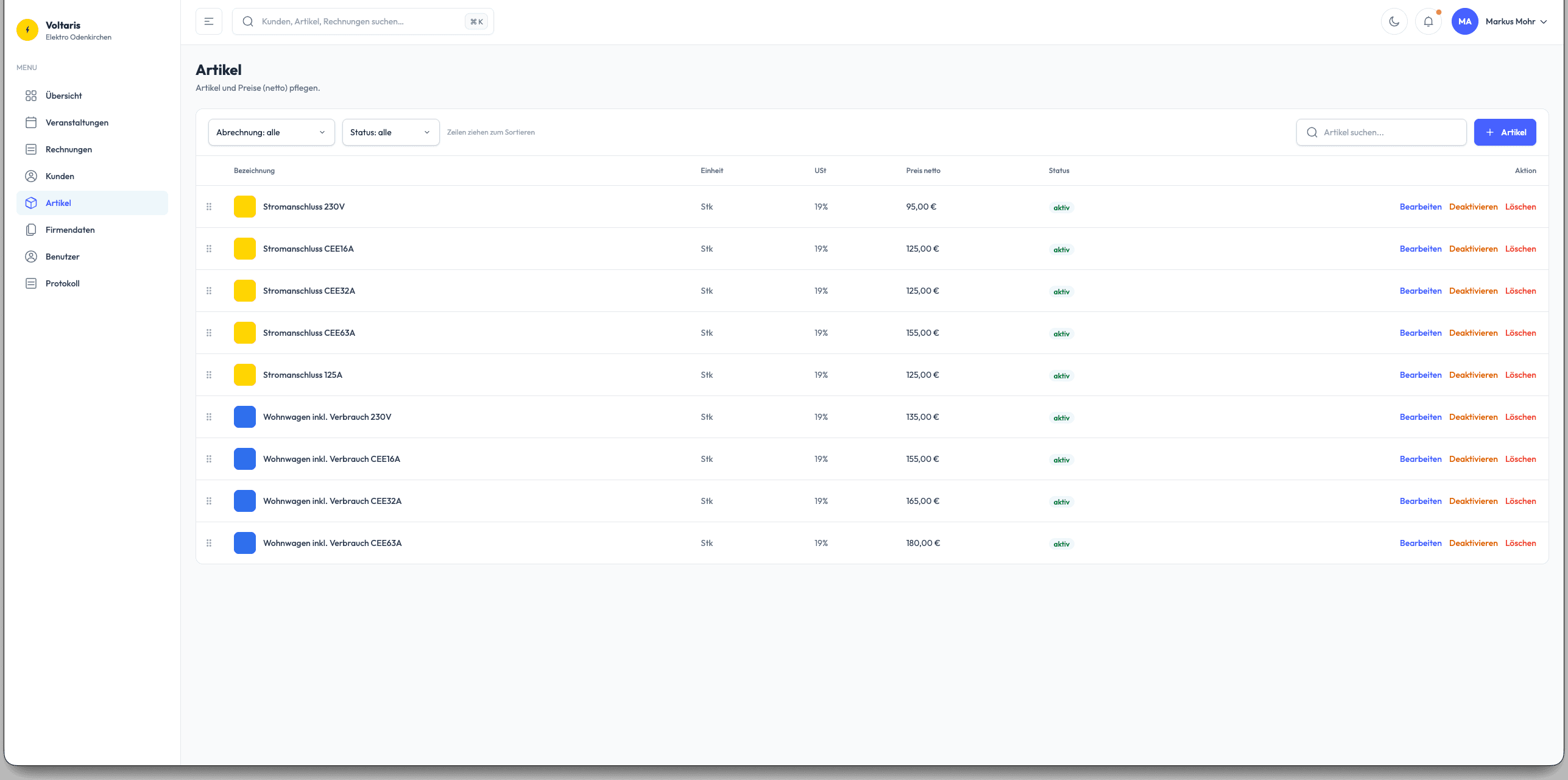Image resolution: width=1568 pixels, height=780 pixels.
Task: Toggle dark mode with the moon icon
Action: point(1394,21)
